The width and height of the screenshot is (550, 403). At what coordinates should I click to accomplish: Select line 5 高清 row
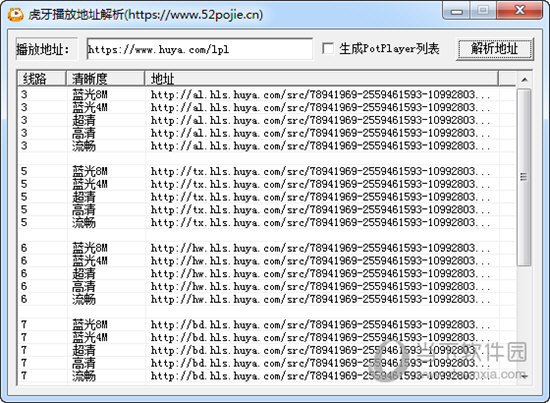coord(267,210)
